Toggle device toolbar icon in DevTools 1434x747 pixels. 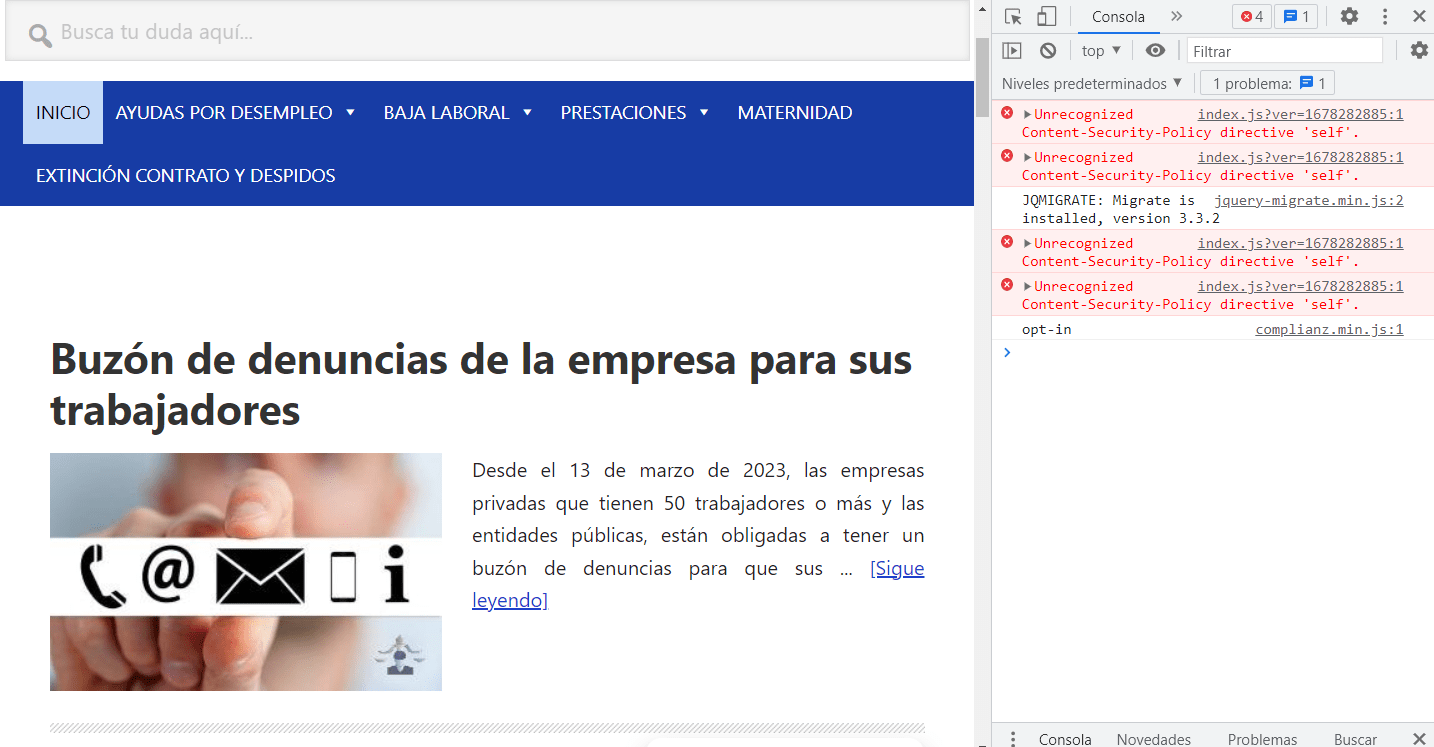click(1046, 16)
